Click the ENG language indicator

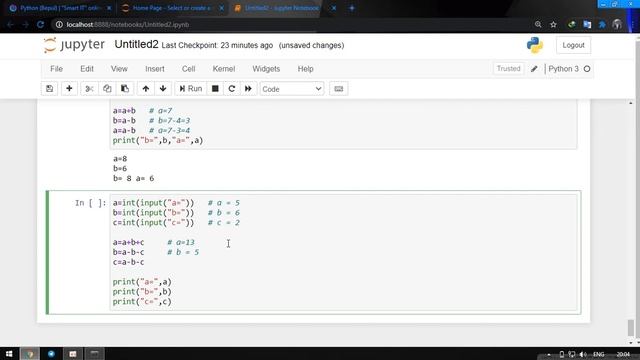598,354
